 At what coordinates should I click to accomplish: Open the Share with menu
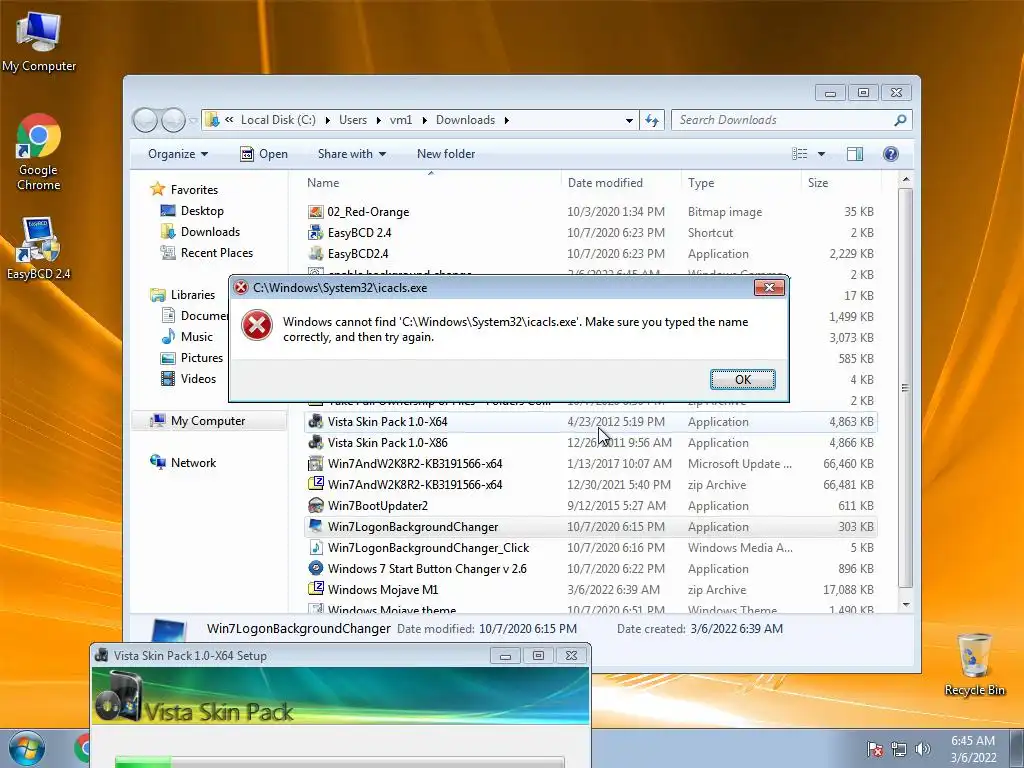point(351,154)
